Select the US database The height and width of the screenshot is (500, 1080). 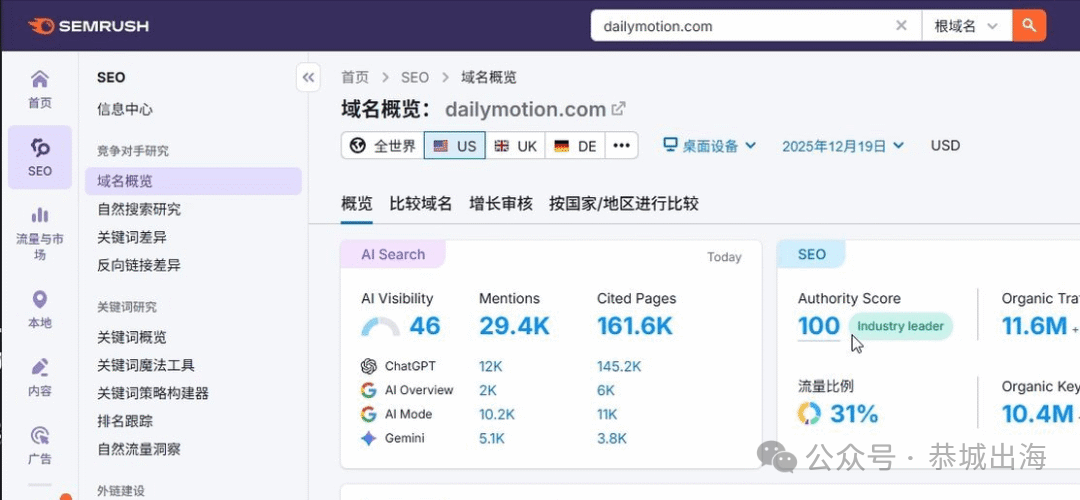[455, 145]
